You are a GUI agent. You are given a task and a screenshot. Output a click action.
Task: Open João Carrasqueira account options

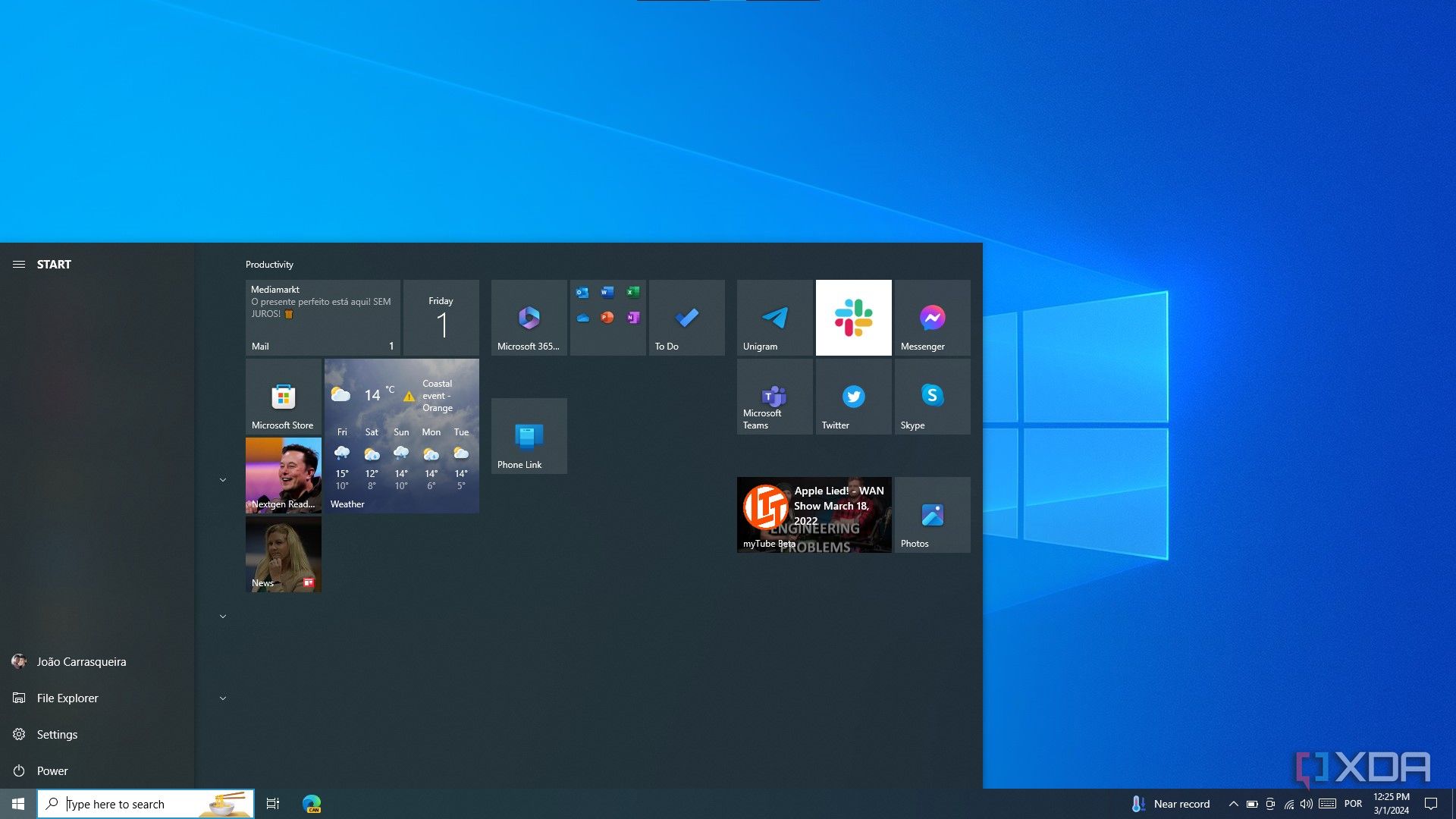coord(97,662)
